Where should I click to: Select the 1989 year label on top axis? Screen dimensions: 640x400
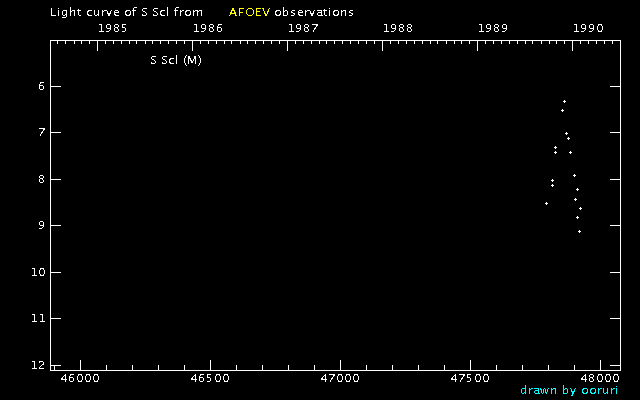pyautogui.click(x=493, y=28)
